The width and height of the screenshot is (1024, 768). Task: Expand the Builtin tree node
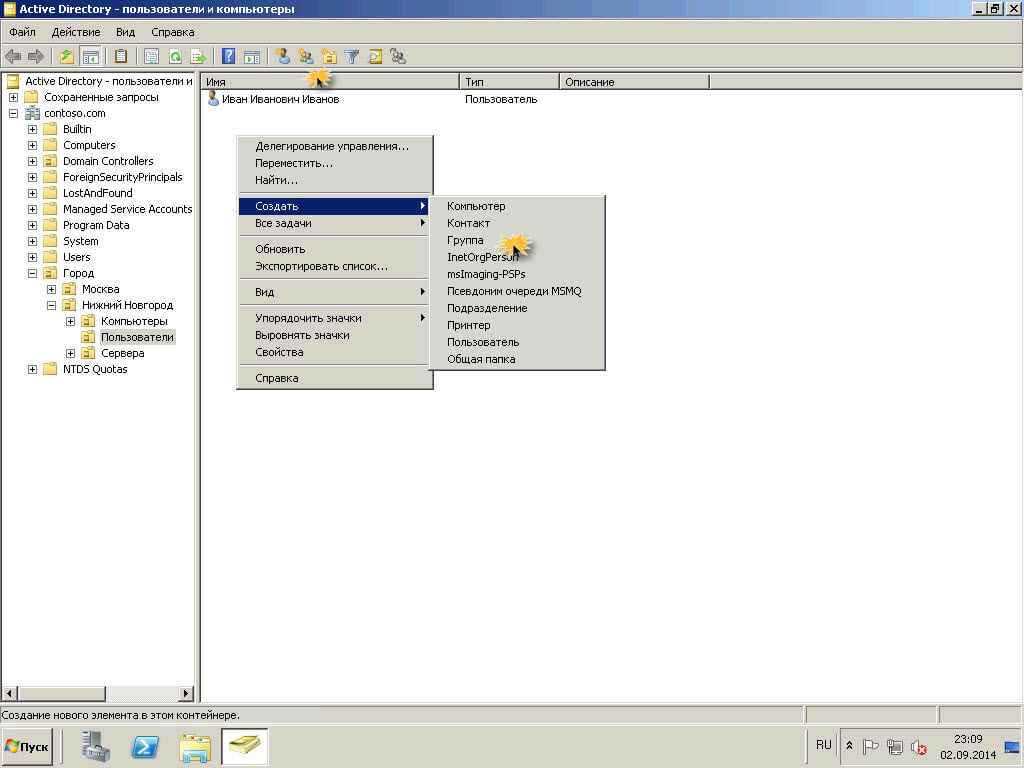(x=32, y=129)
